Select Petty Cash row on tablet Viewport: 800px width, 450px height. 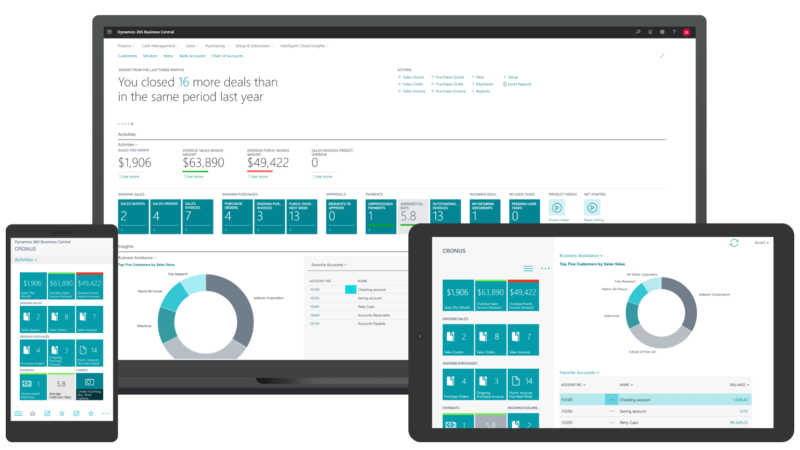tap(655, 422)
